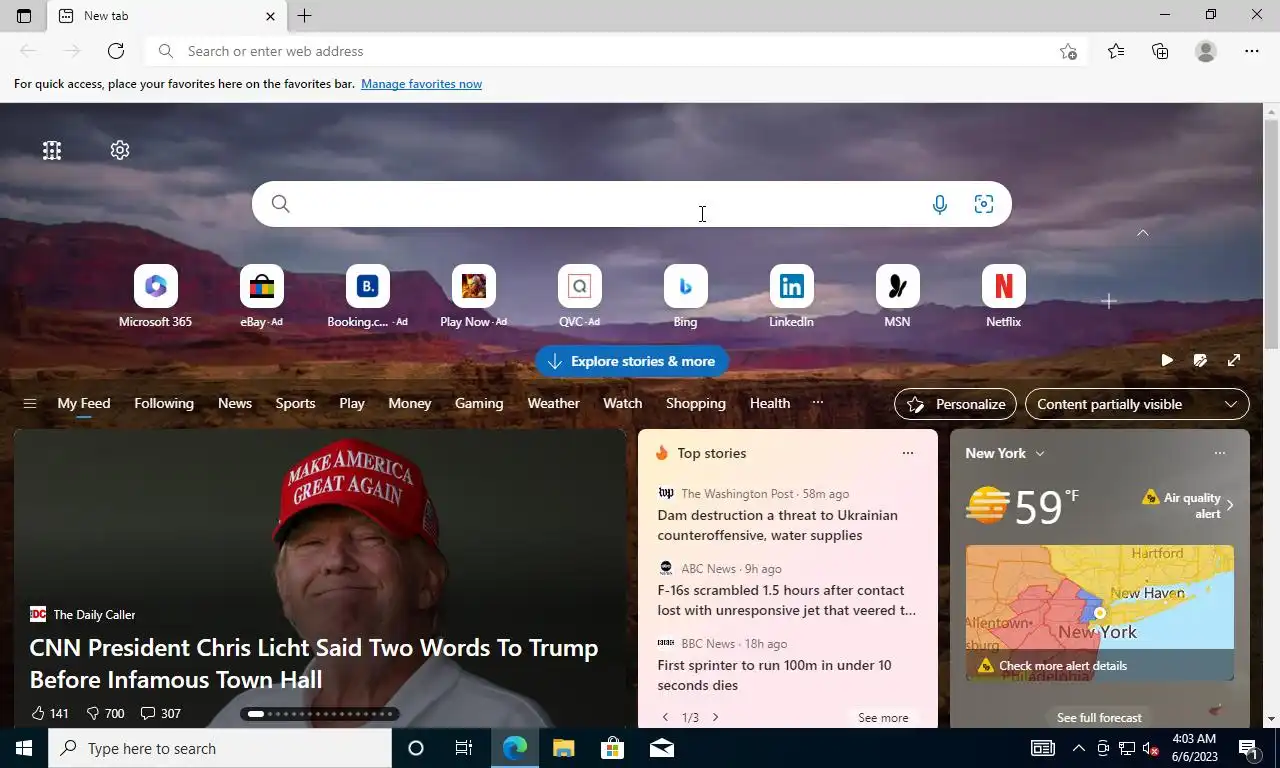
Task: Switch to the Sports tab
Action: tap(295, 403)
